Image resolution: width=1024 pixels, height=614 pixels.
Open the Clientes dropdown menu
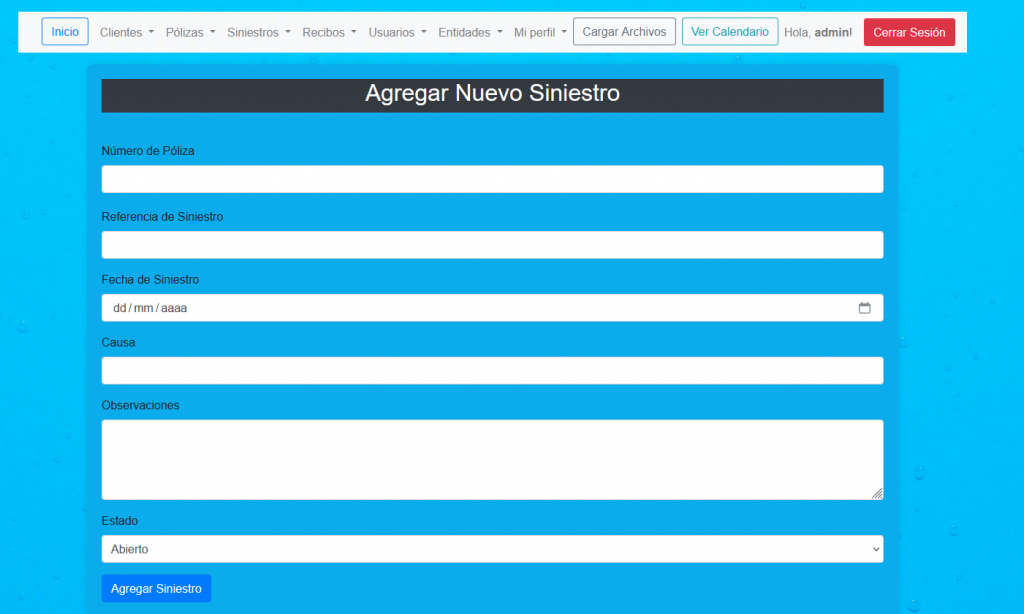(127, 32)
